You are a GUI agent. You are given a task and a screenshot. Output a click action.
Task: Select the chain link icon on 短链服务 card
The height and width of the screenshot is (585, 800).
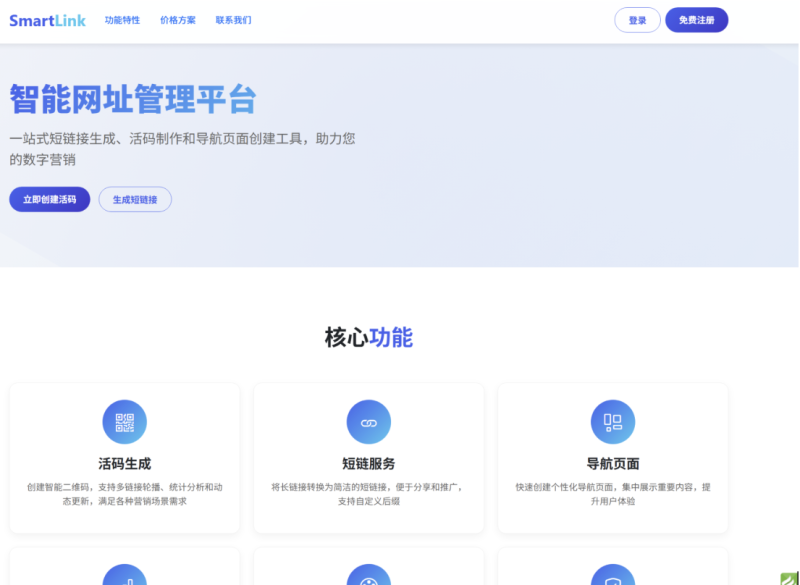pos(369,421)
